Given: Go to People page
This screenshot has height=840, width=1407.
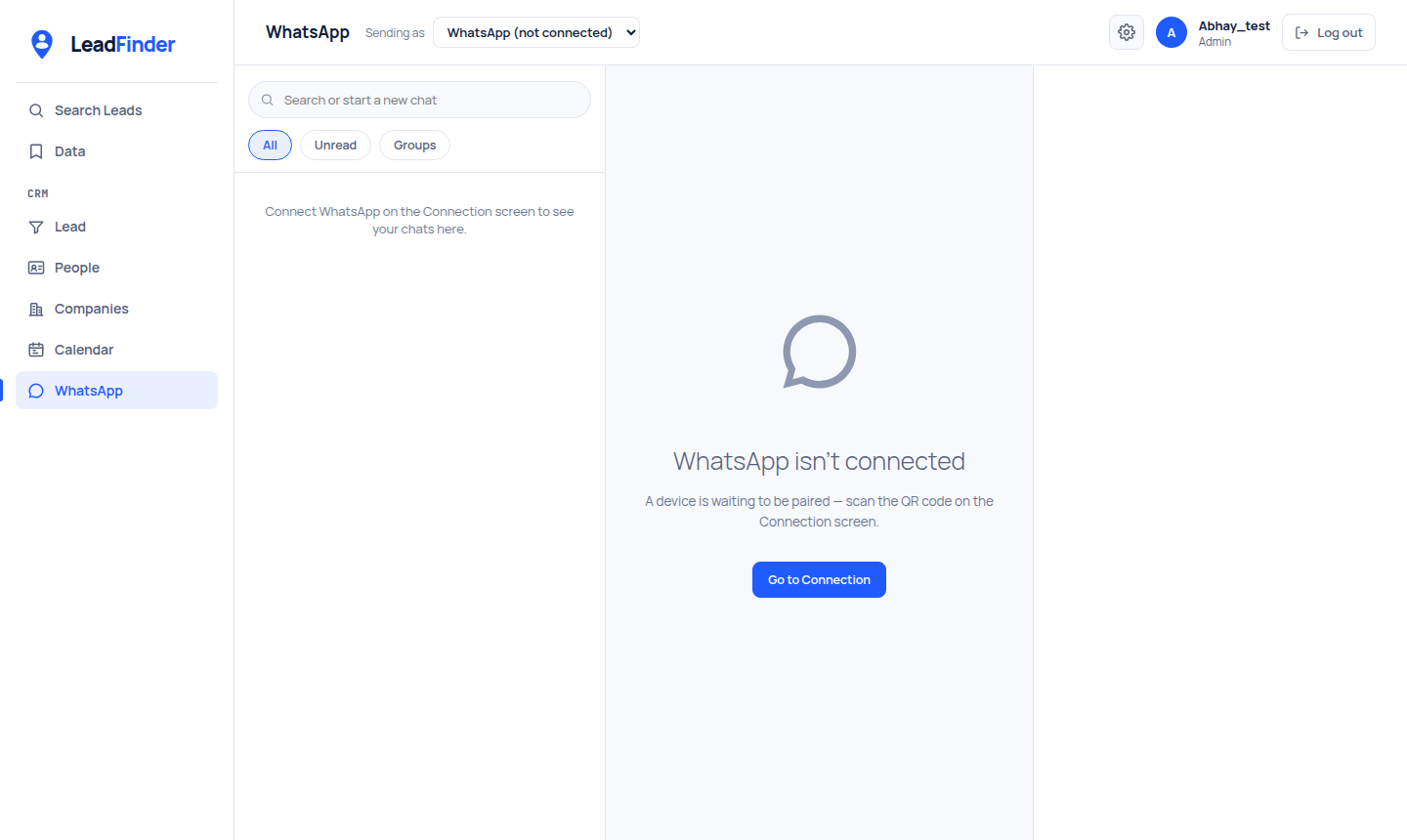Looking at the screenshot, I should pyautogui.click(x=116, y=268).
